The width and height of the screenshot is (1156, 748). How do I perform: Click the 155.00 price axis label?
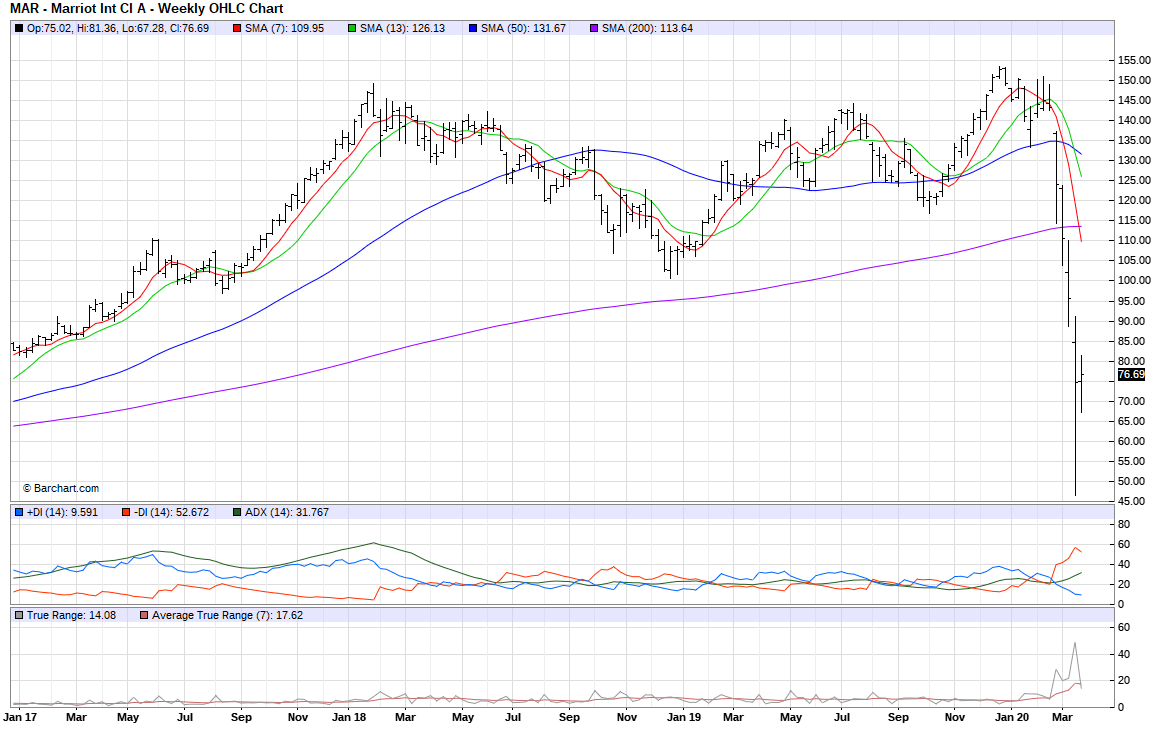coord(1134,60)
